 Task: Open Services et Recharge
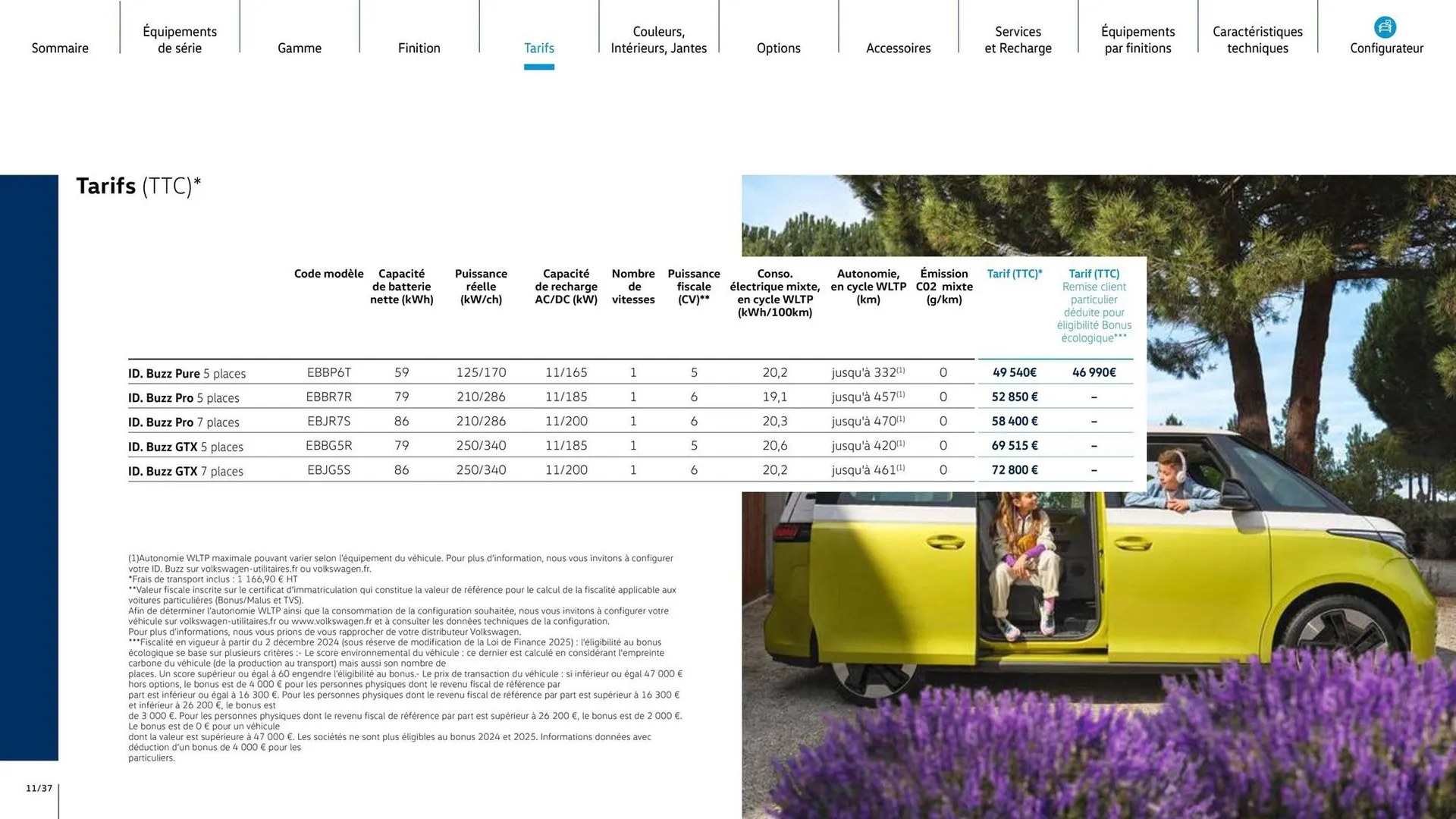[1018, 39]
